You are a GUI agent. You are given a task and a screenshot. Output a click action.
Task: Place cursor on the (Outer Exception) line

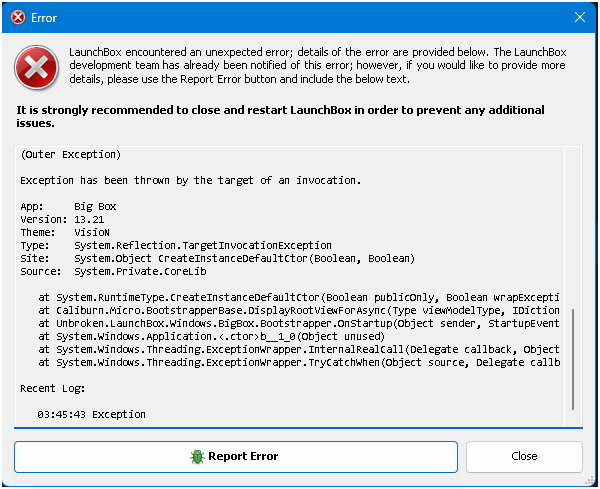[70, 155]
